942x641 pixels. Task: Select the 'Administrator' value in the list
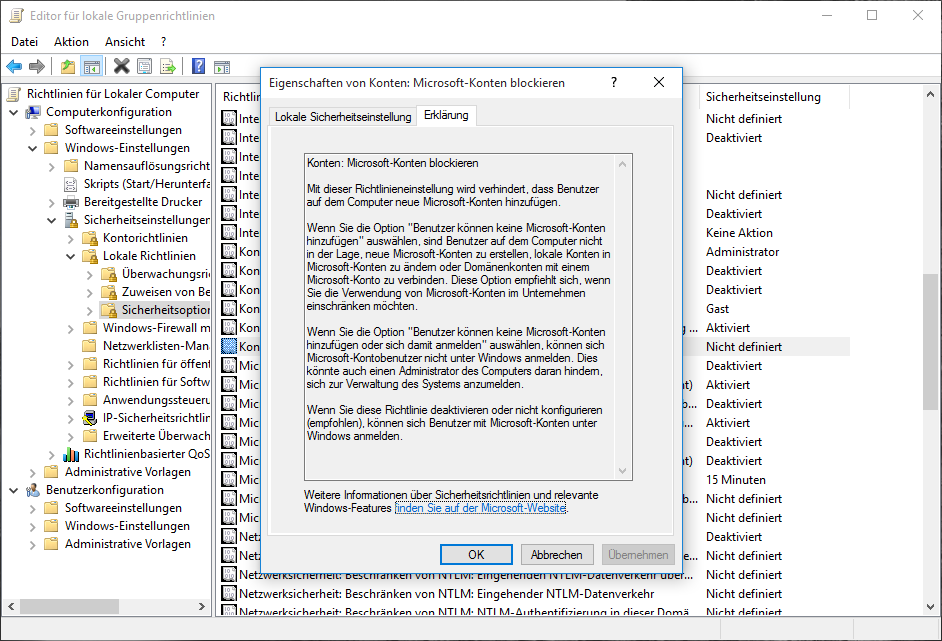pos(742,252)
